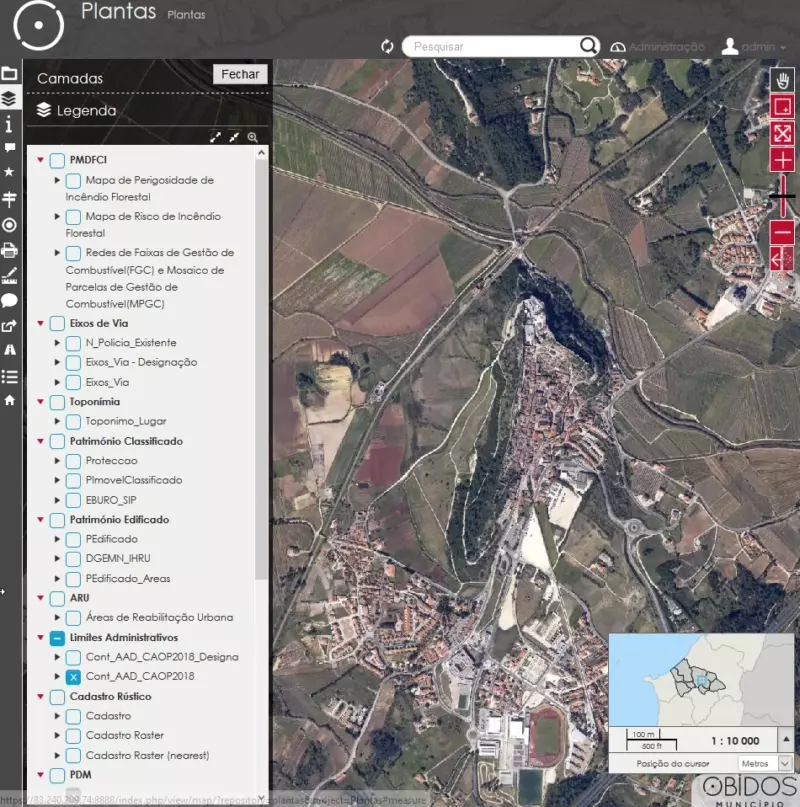Expand the N_Policia_Existente layer legend
This screenshot has height=807, width=800.
(x=57, y=343)
